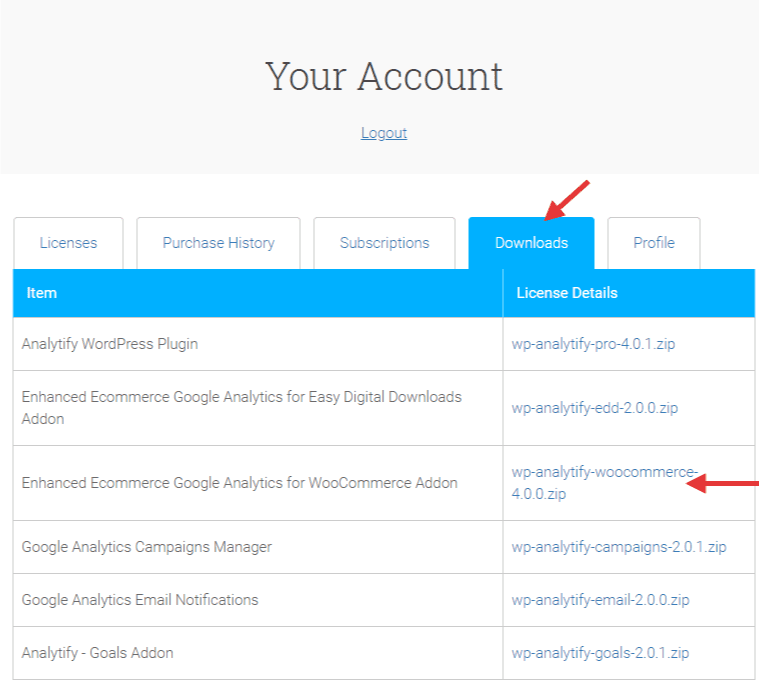Open the Licenses tab

68,243
